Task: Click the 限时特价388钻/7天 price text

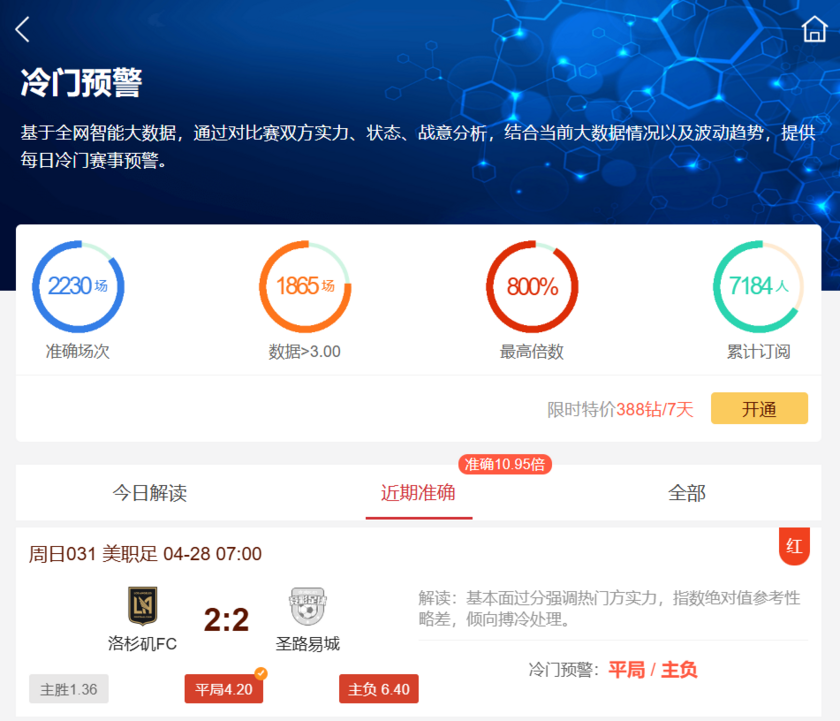Action: coord(620,409)
